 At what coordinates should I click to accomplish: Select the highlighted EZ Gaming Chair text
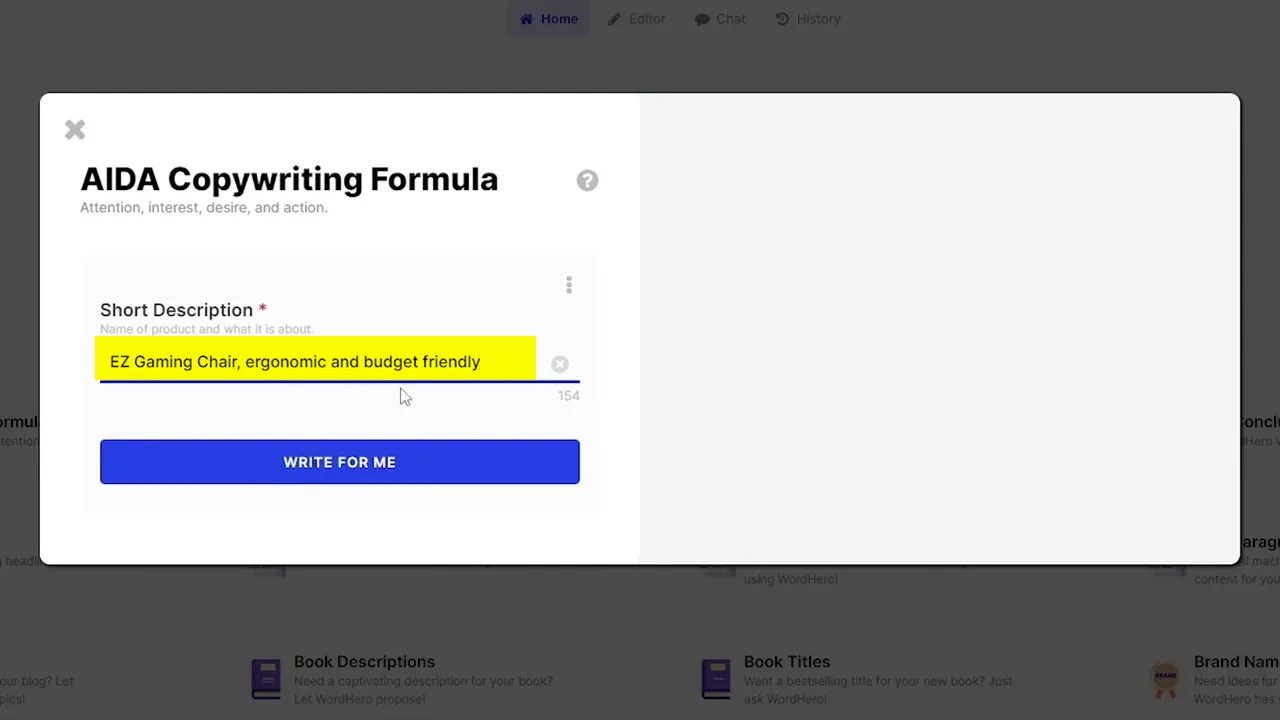pos(295,362)
